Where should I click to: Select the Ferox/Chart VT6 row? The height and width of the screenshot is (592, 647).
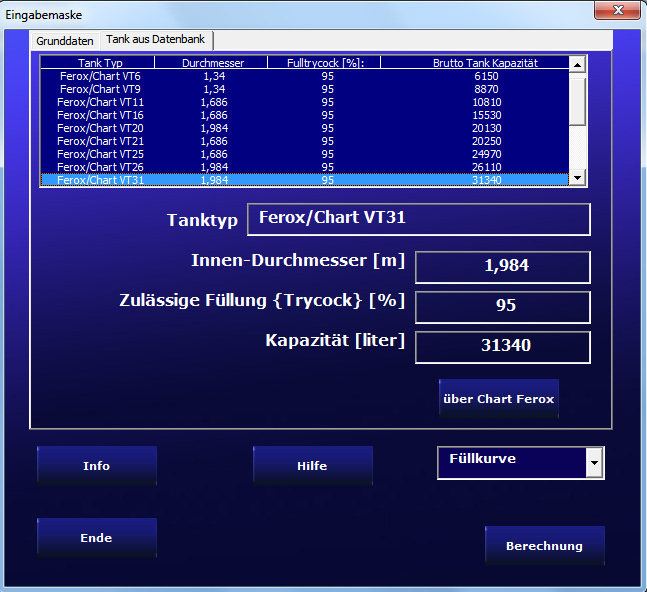[x=305, y=76]
